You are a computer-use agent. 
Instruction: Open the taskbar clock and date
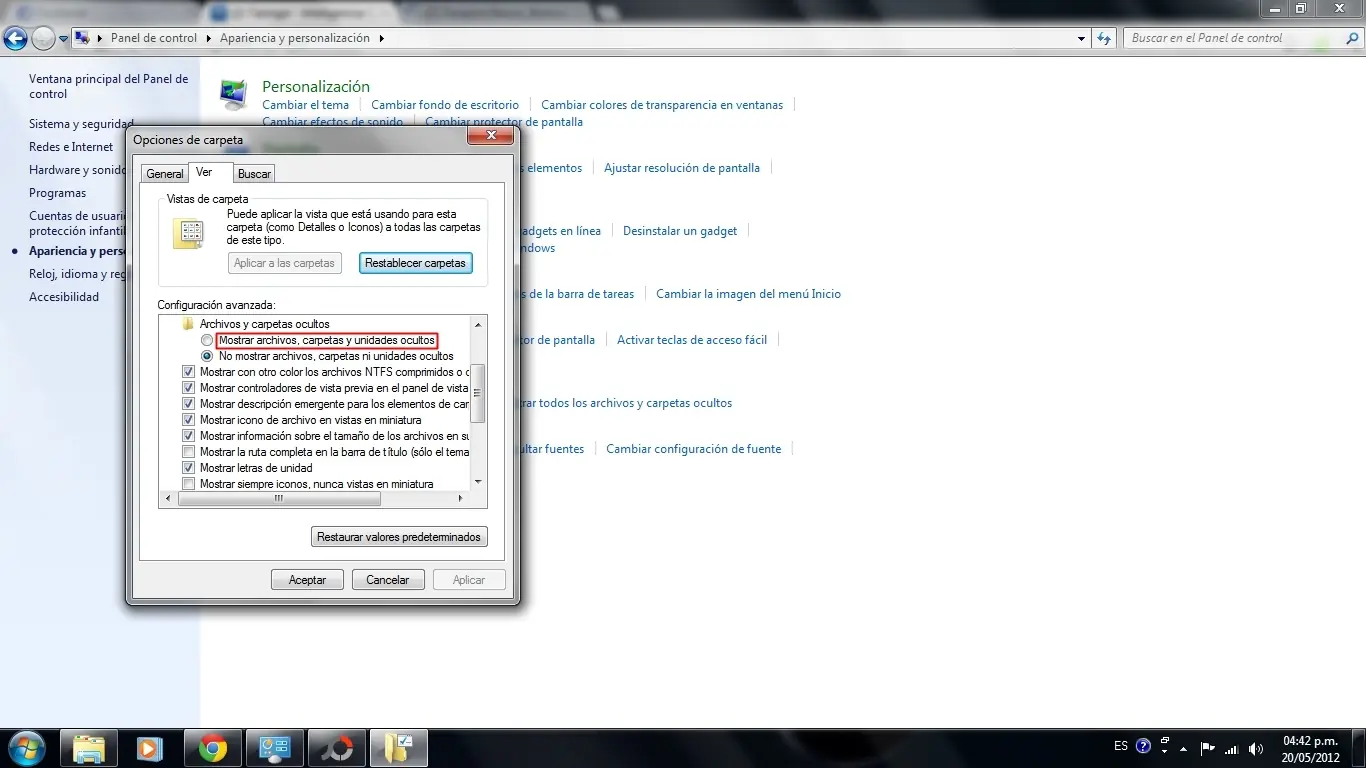coord(1310,748)
